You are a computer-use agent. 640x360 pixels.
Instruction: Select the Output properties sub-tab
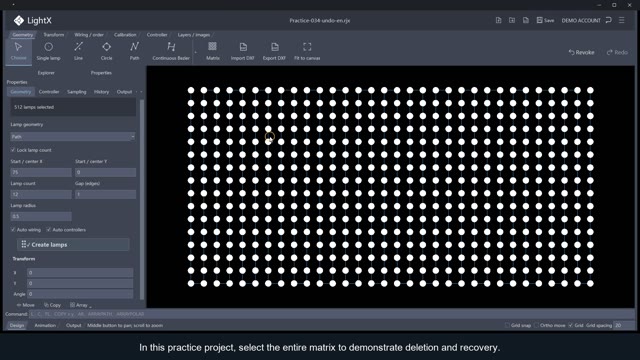point(124,92)
